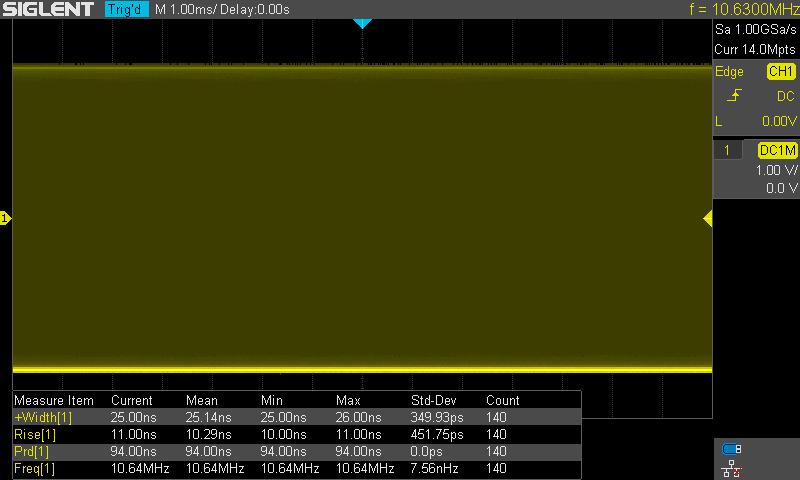Click the +Width max value 26.00ns

(x=358, y=417)
